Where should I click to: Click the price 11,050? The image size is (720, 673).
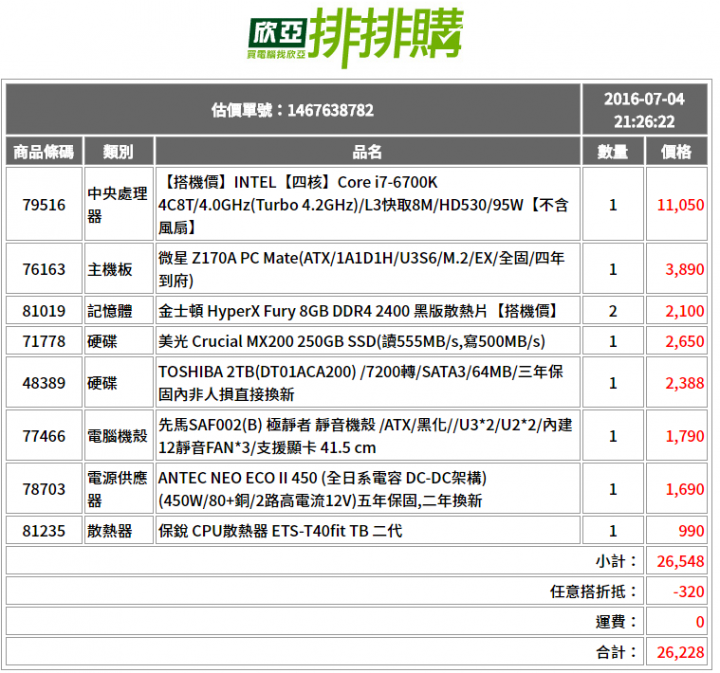coord(681,205)
